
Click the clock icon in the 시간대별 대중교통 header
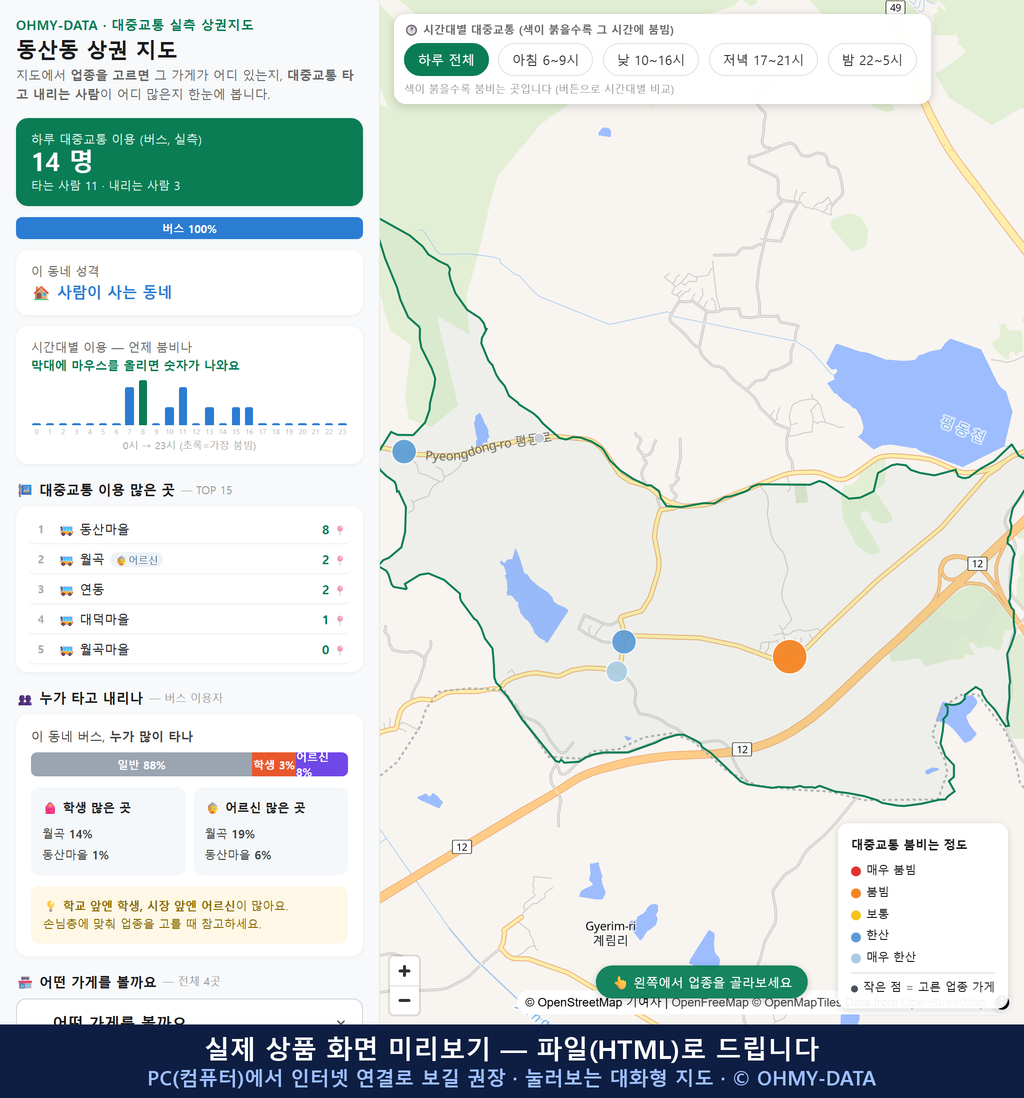coord(411,30)
